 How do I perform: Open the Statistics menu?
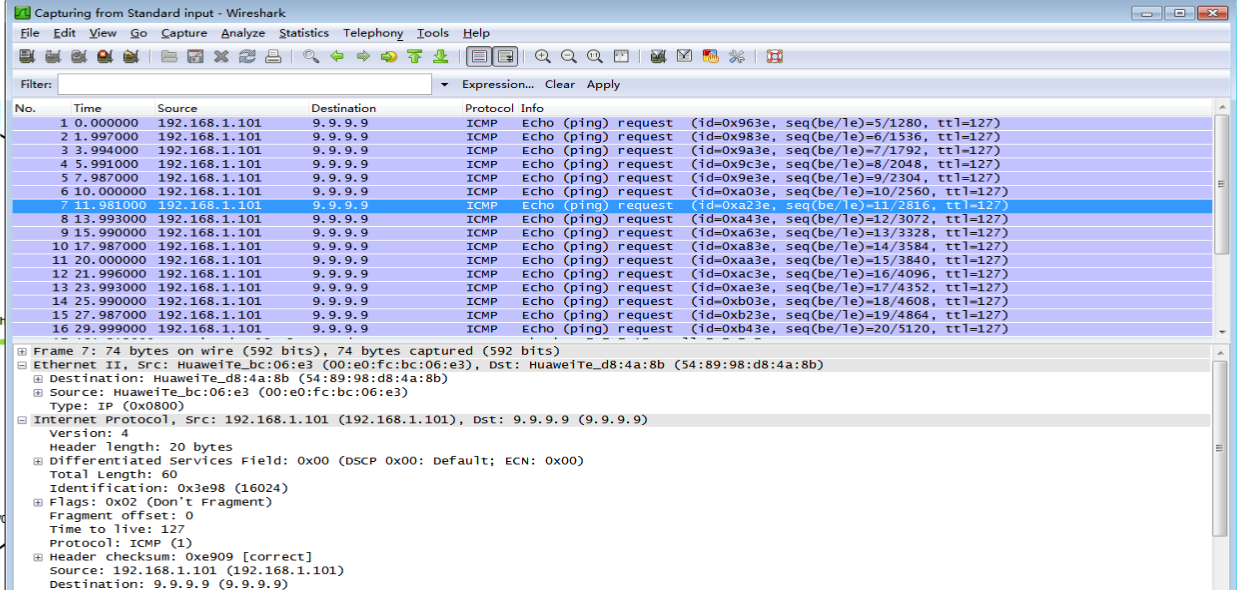click(304, 33)
